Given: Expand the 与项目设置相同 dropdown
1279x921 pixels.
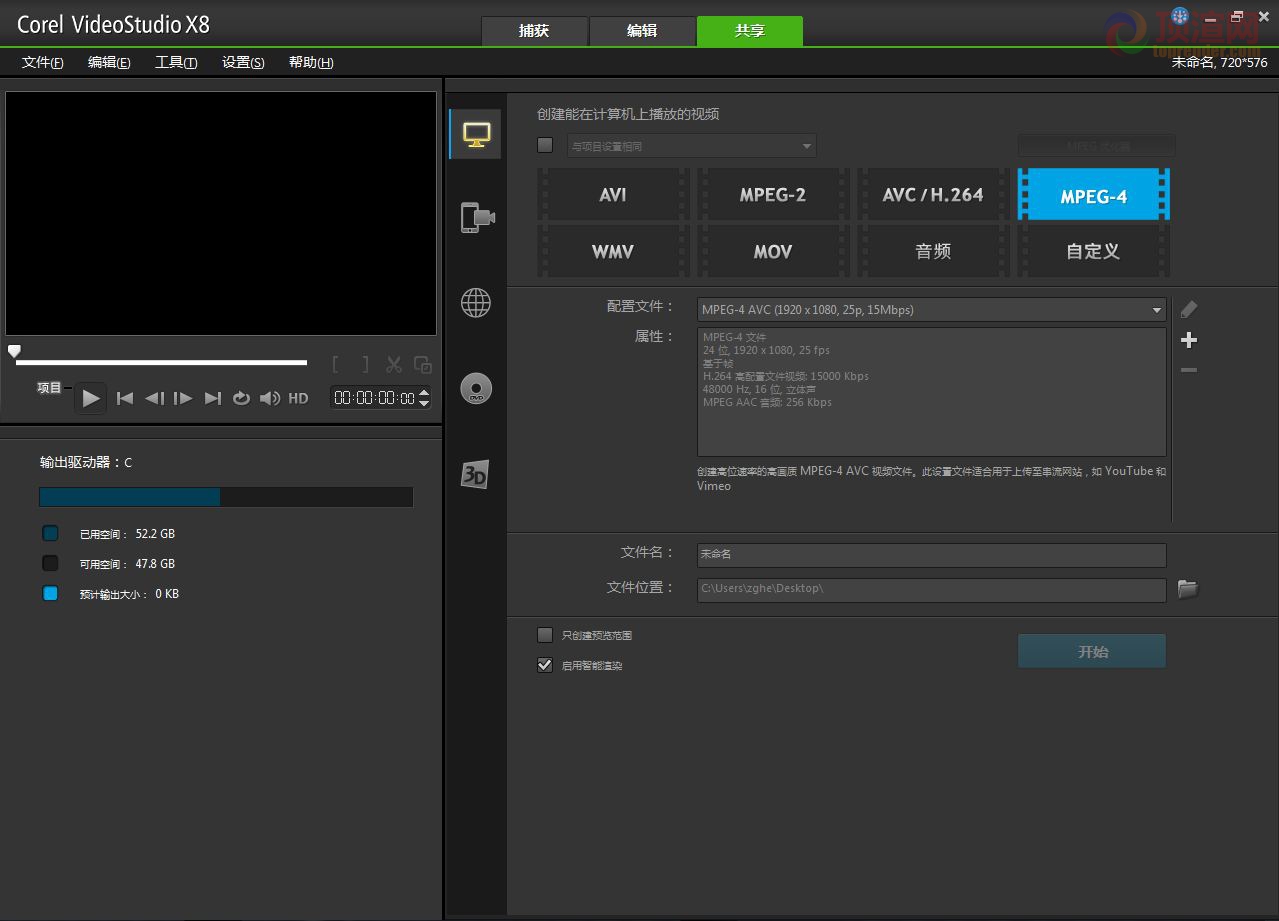Looking at the screenshot, I should pos(692,146).
